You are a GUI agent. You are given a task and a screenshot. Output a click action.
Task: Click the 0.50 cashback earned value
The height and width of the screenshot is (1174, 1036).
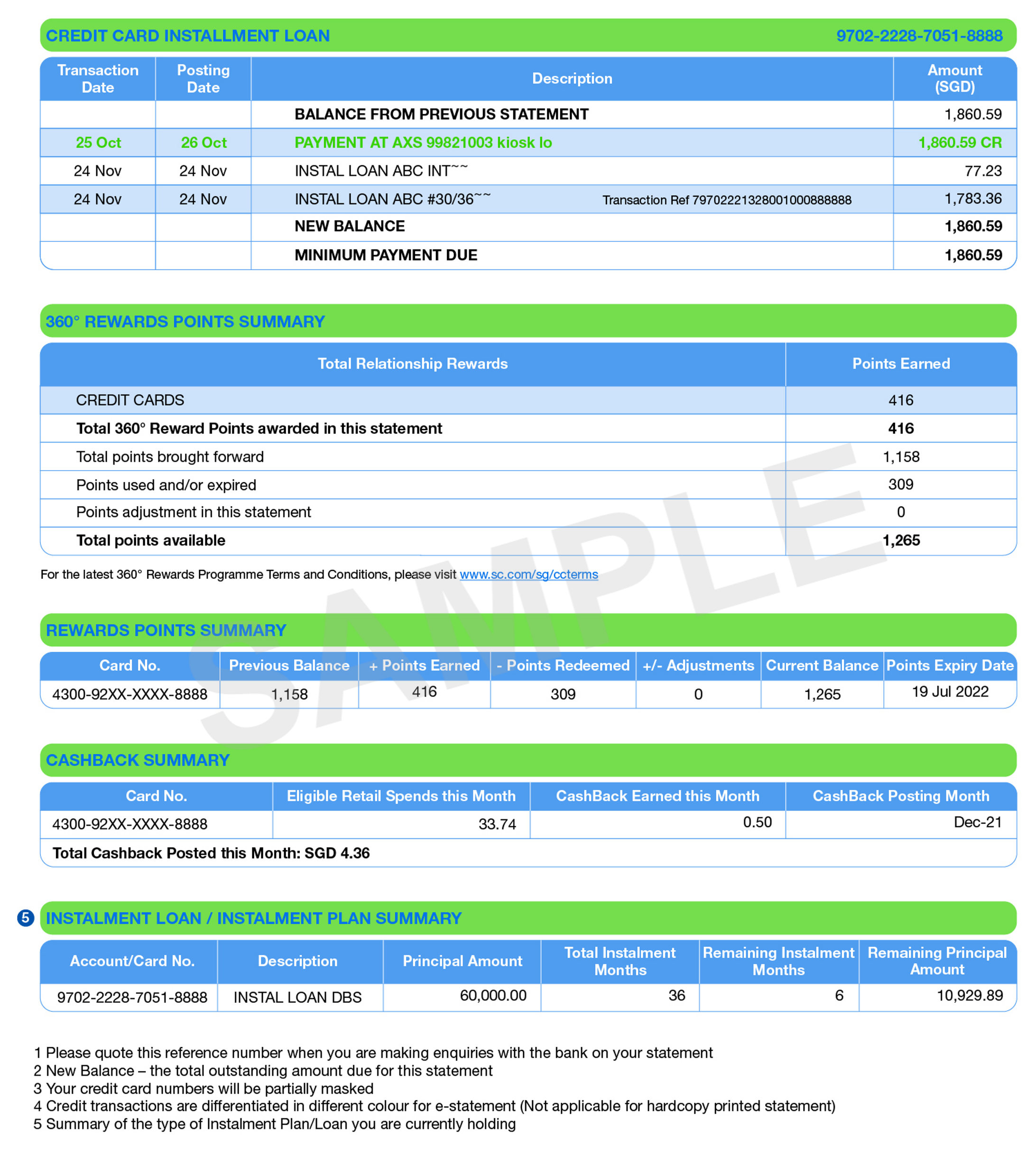click(x=757, y=822)
